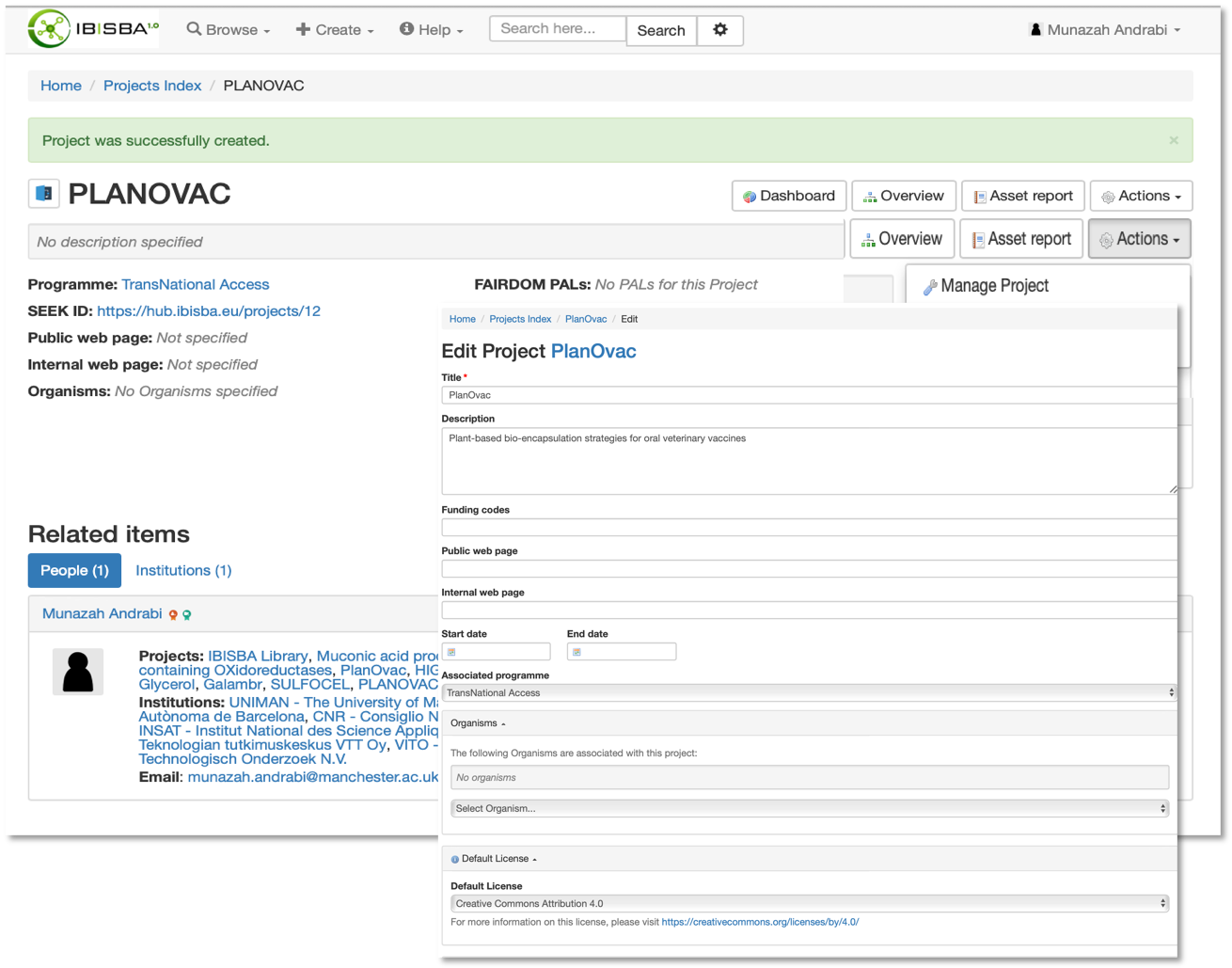Image resolution: width=1232 pixels, height=968 pixels.
Task: Open the TransNational Access programme link
Action: coord(196,284)
